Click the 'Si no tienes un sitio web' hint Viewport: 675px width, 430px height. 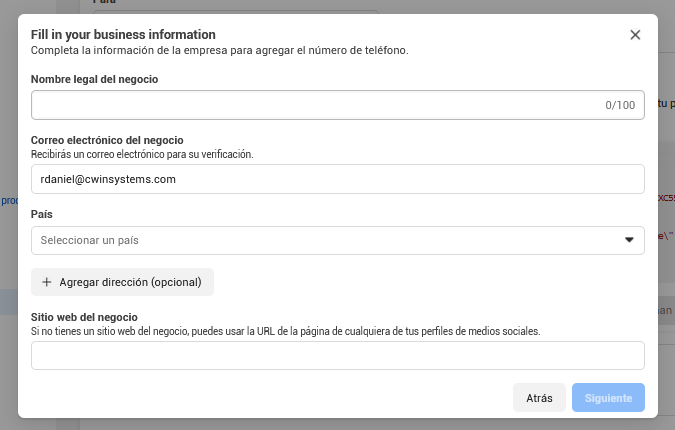285,331
